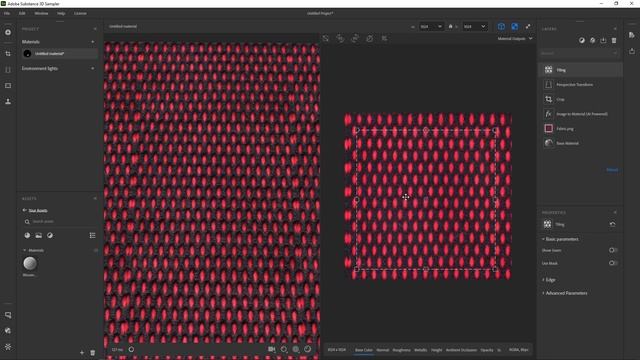Viewport: 640px width, 360px height.
Task: Add a new material with Materials plus button
Action: click(x=93, y=42)
